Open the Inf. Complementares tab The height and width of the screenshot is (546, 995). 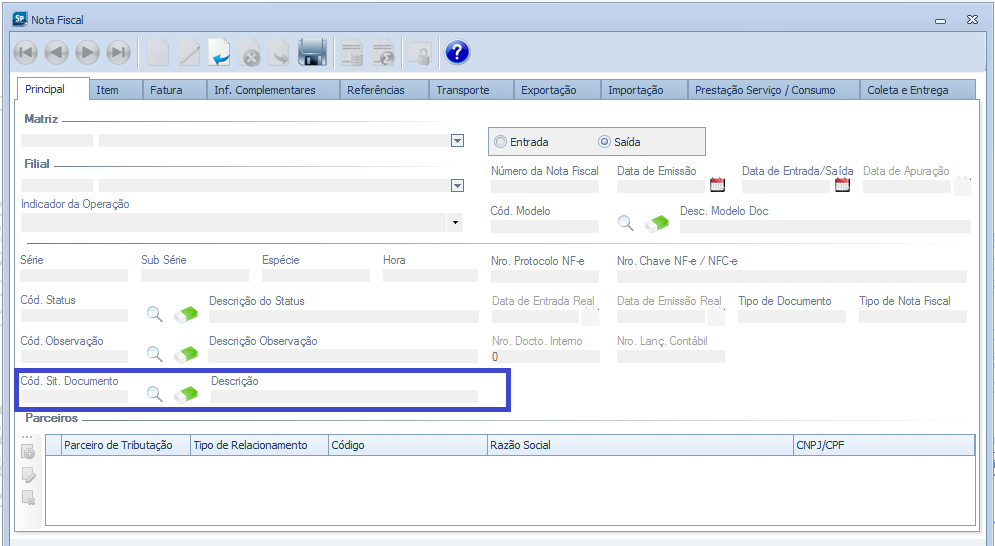tap(264, 90)
